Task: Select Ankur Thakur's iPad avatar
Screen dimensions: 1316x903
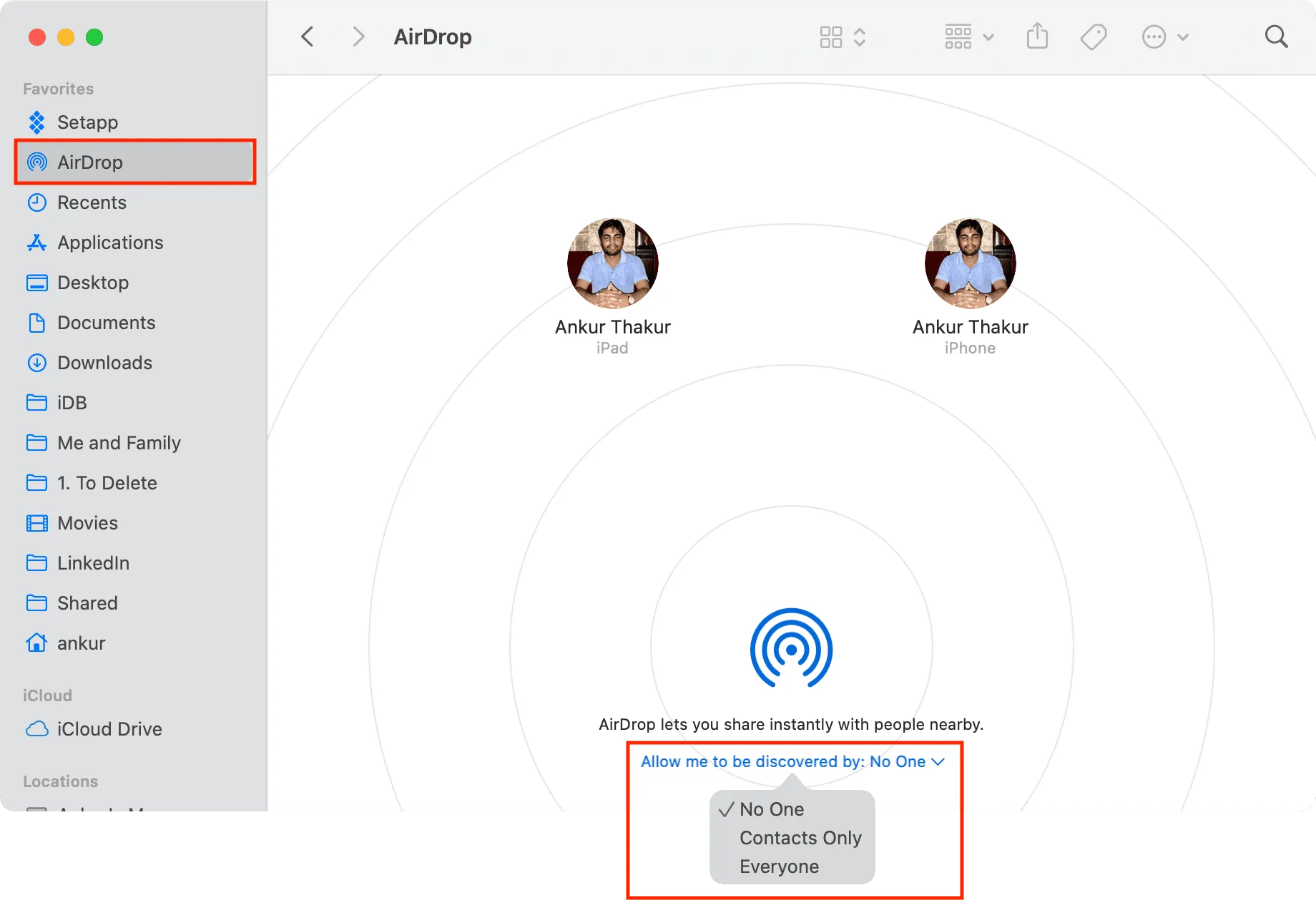Action: coord(612,263)
